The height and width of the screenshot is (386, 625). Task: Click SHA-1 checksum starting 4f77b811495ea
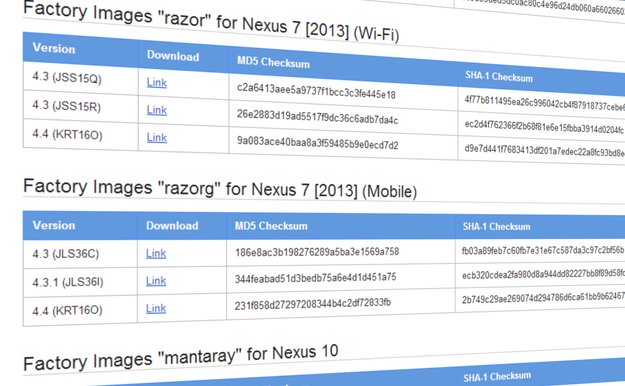(544, 103)
